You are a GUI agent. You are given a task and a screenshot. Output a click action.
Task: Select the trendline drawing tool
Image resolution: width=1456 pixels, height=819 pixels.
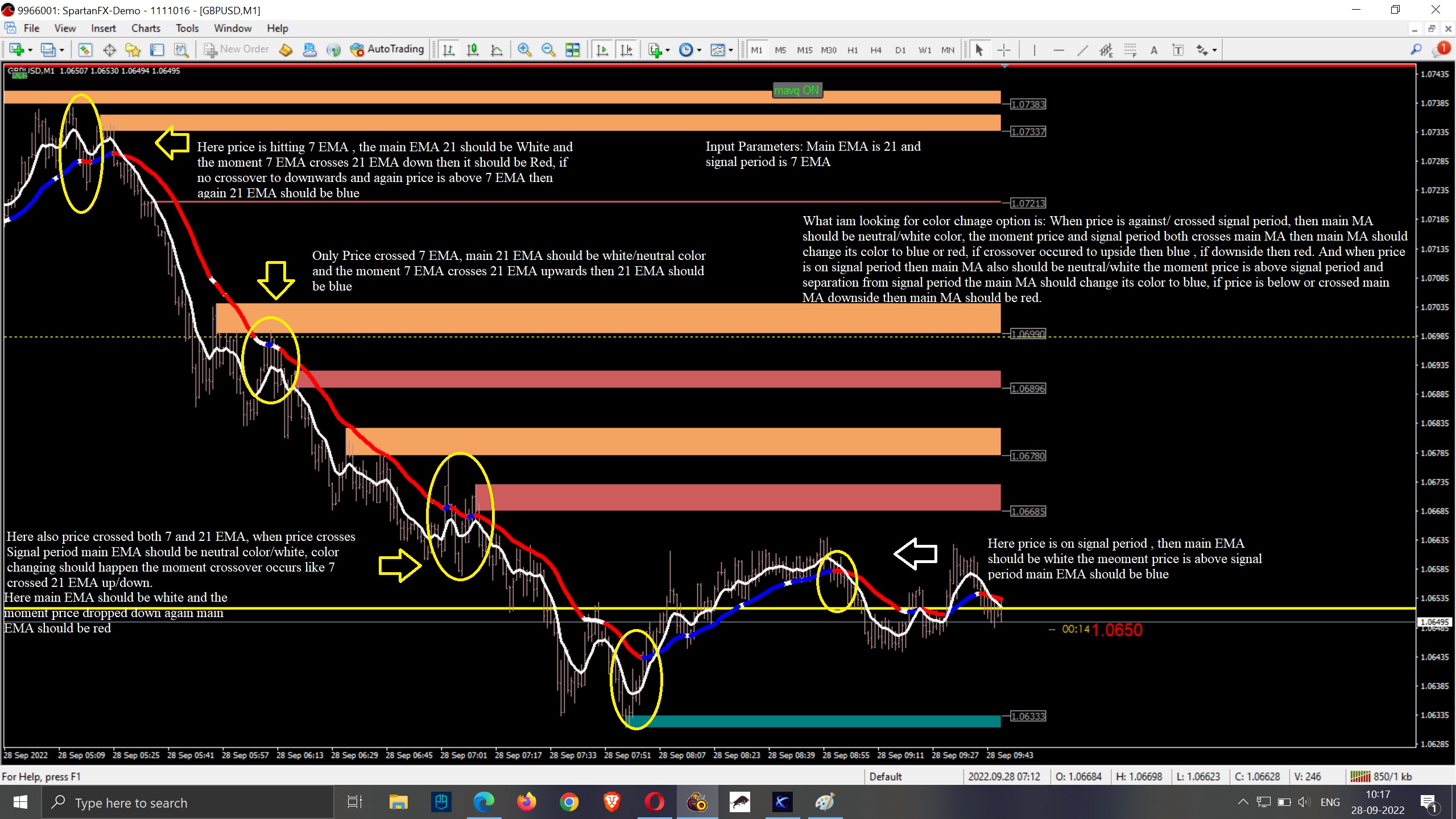click(x=1082, y=50)
